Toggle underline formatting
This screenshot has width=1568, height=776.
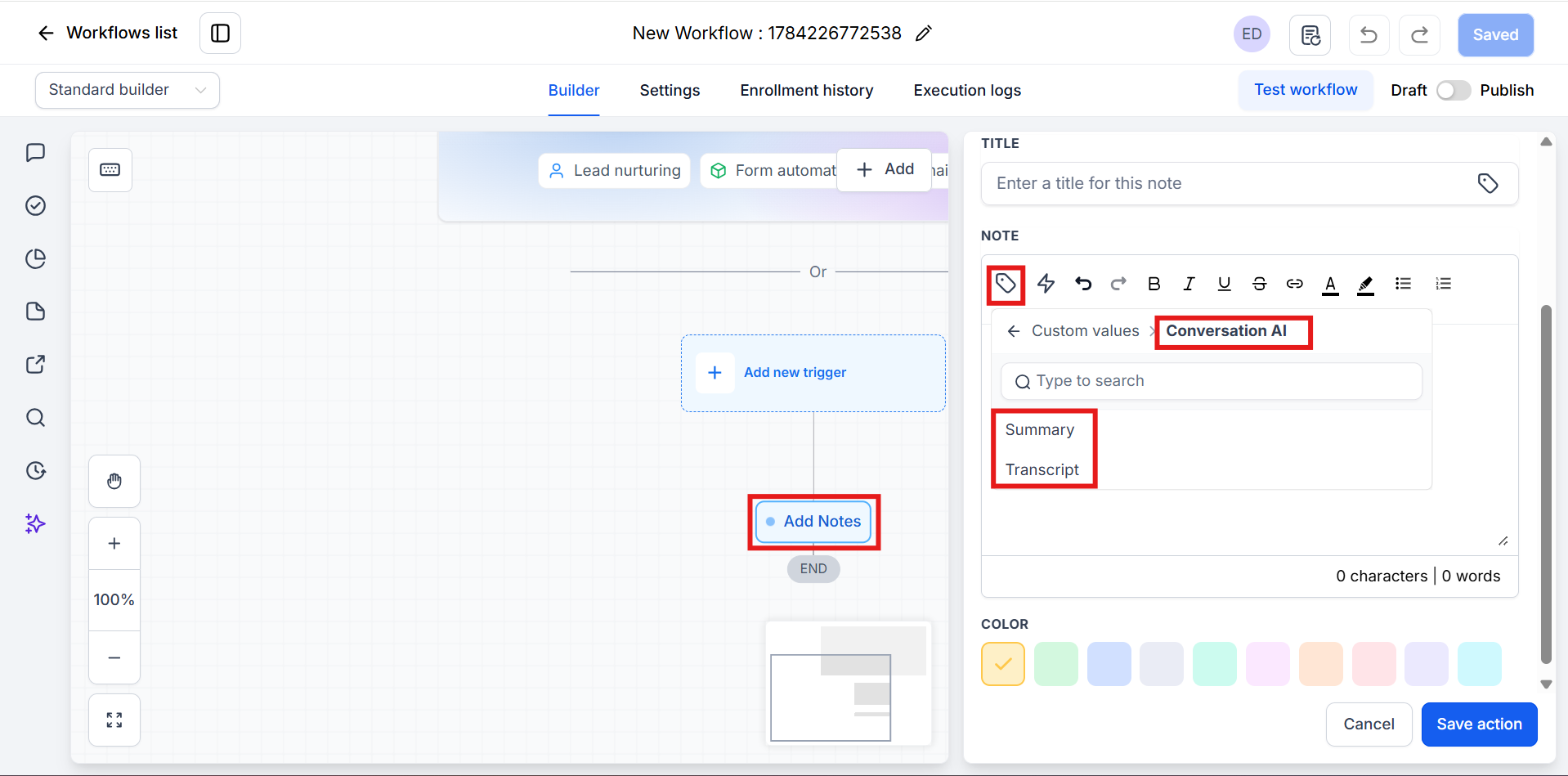(1224, 284)
